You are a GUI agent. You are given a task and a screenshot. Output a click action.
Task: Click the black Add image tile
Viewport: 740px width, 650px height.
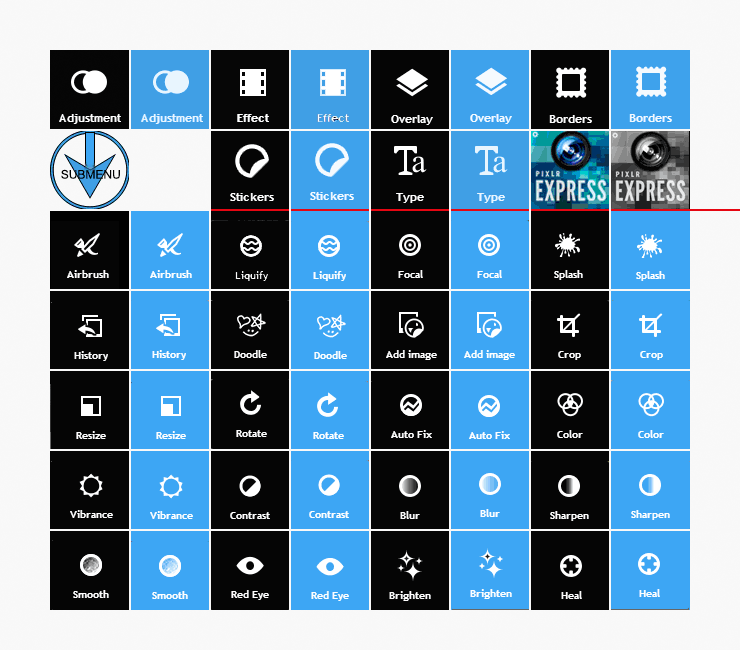410,330
